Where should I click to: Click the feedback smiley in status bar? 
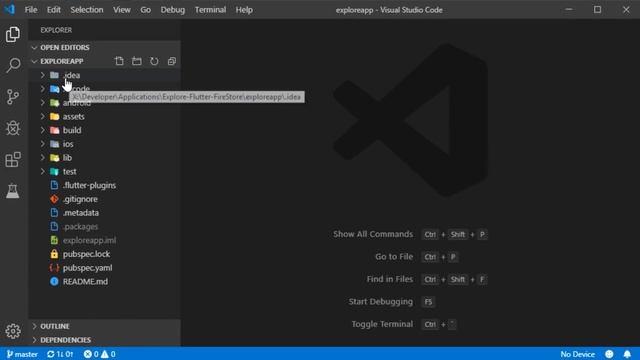[609, 354]
